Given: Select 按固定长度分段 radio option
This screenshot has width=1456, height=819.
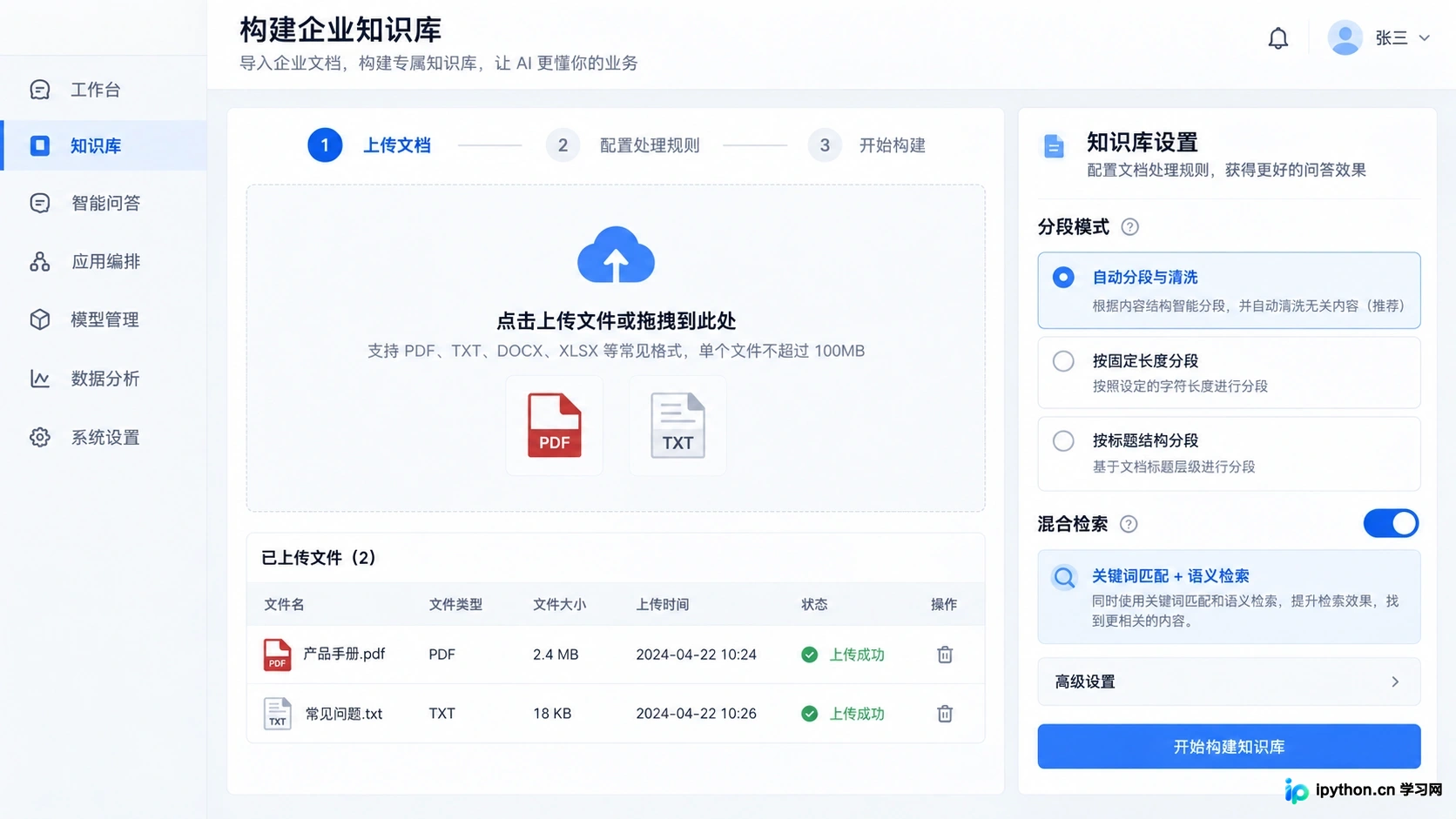Looking at the screenshot, I should tap(1063, 361).
